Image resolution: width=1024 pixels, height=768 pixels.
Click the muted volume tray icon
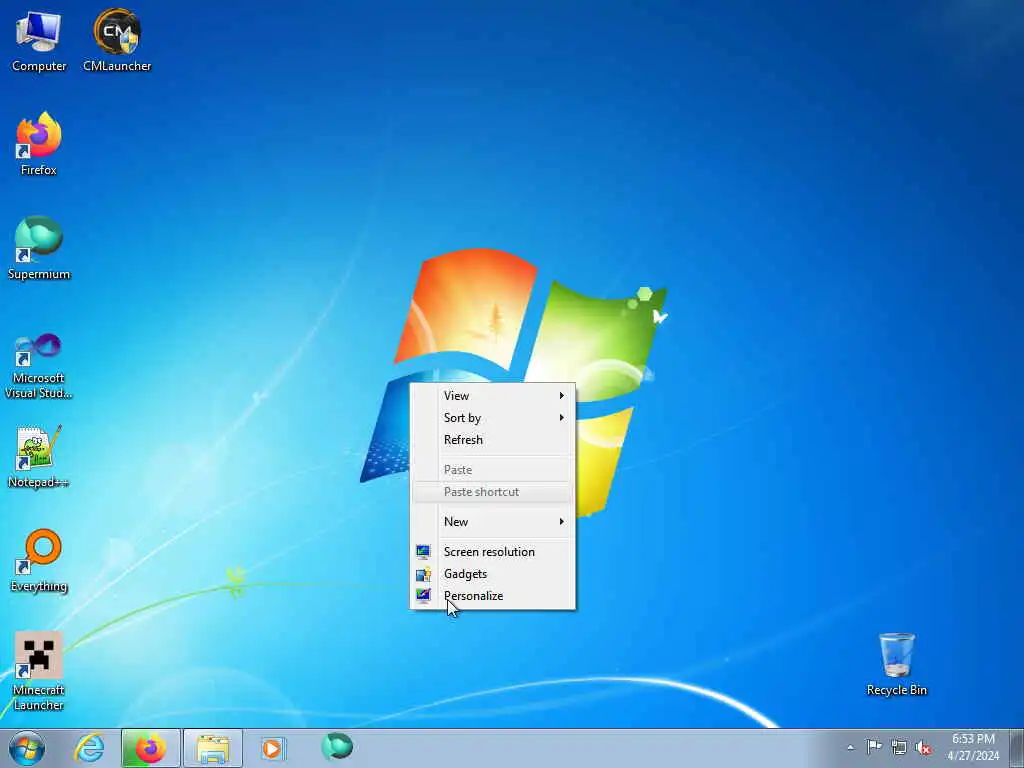click(x=923, y=747)
